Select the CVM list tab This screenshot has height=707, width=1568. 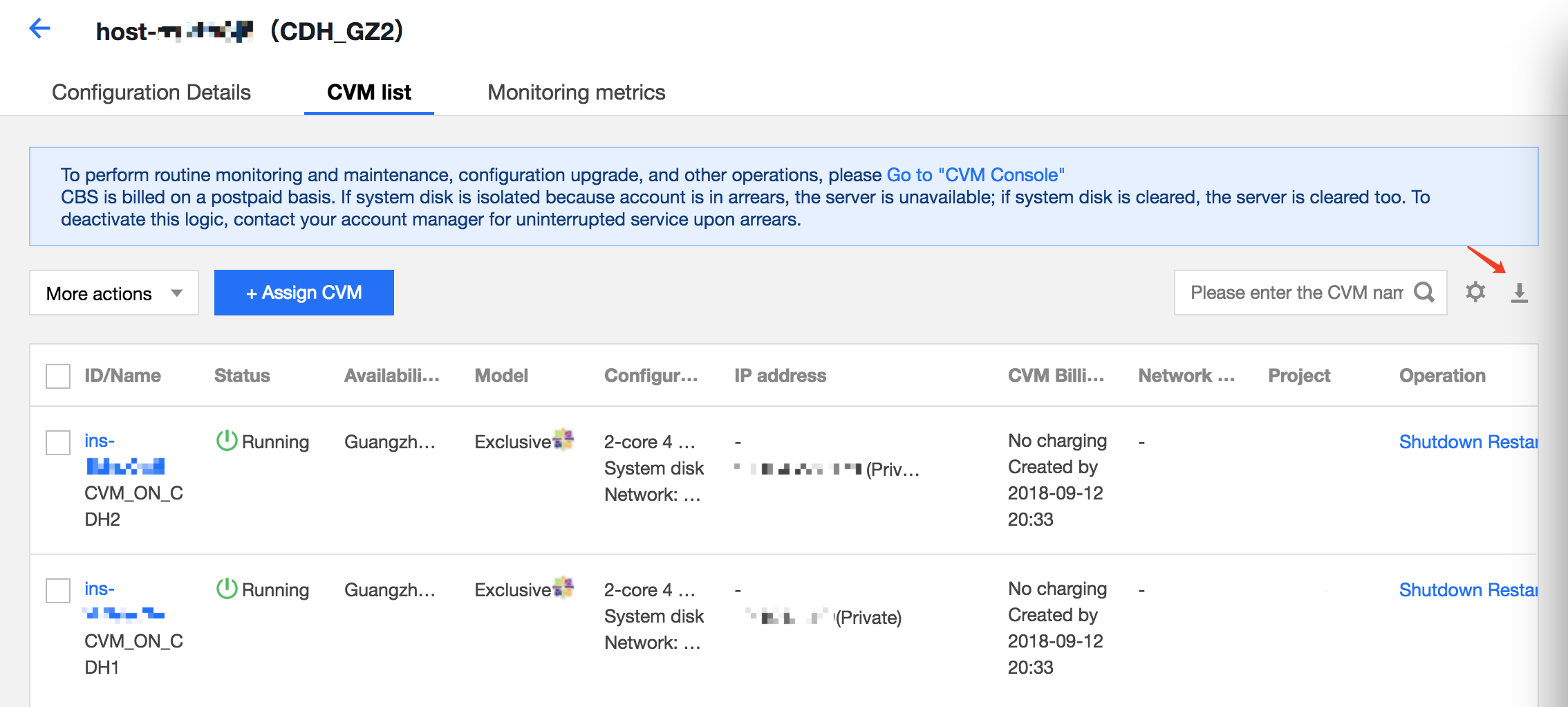(x=368, y=92)
